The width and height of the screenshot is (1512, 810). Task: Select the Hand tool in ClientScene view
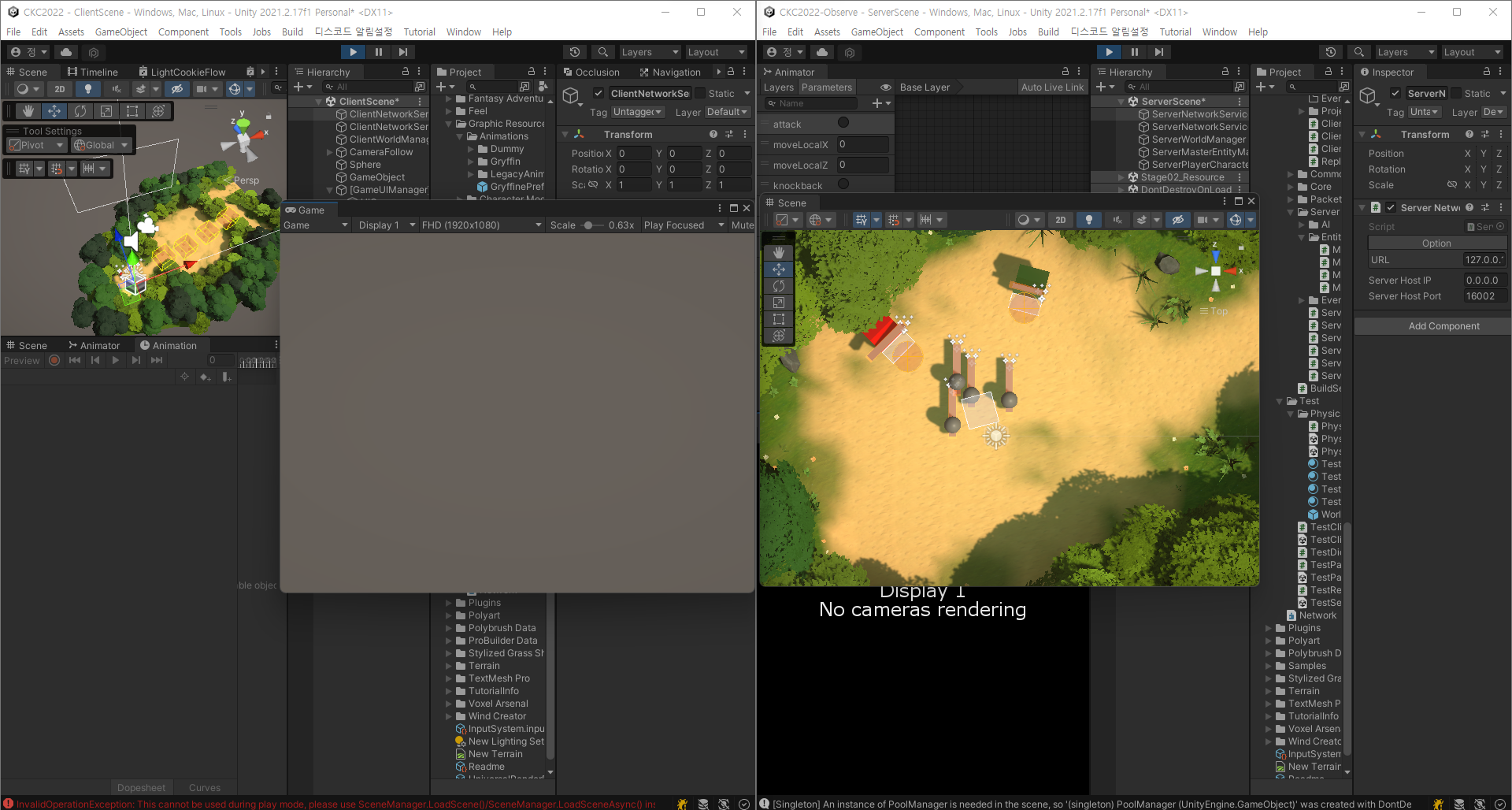[28, 111]
